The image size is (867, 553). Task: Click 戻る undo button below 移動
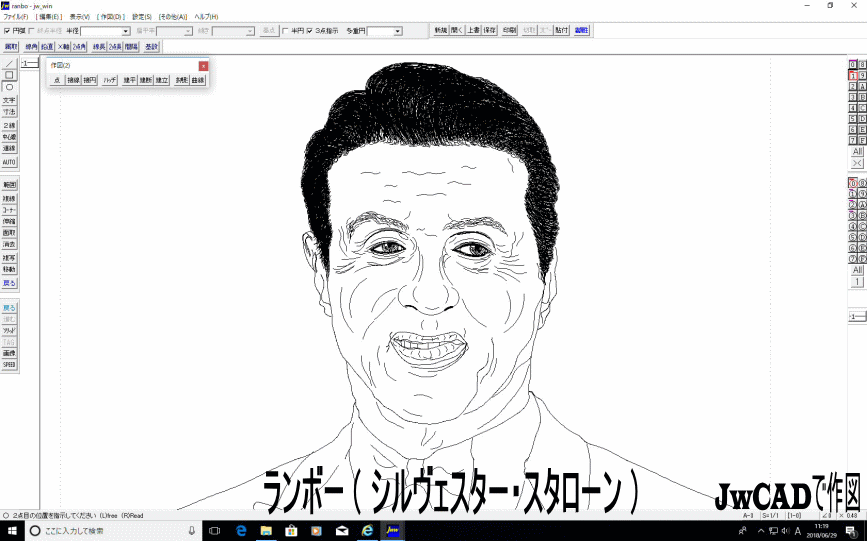point(9,283)
